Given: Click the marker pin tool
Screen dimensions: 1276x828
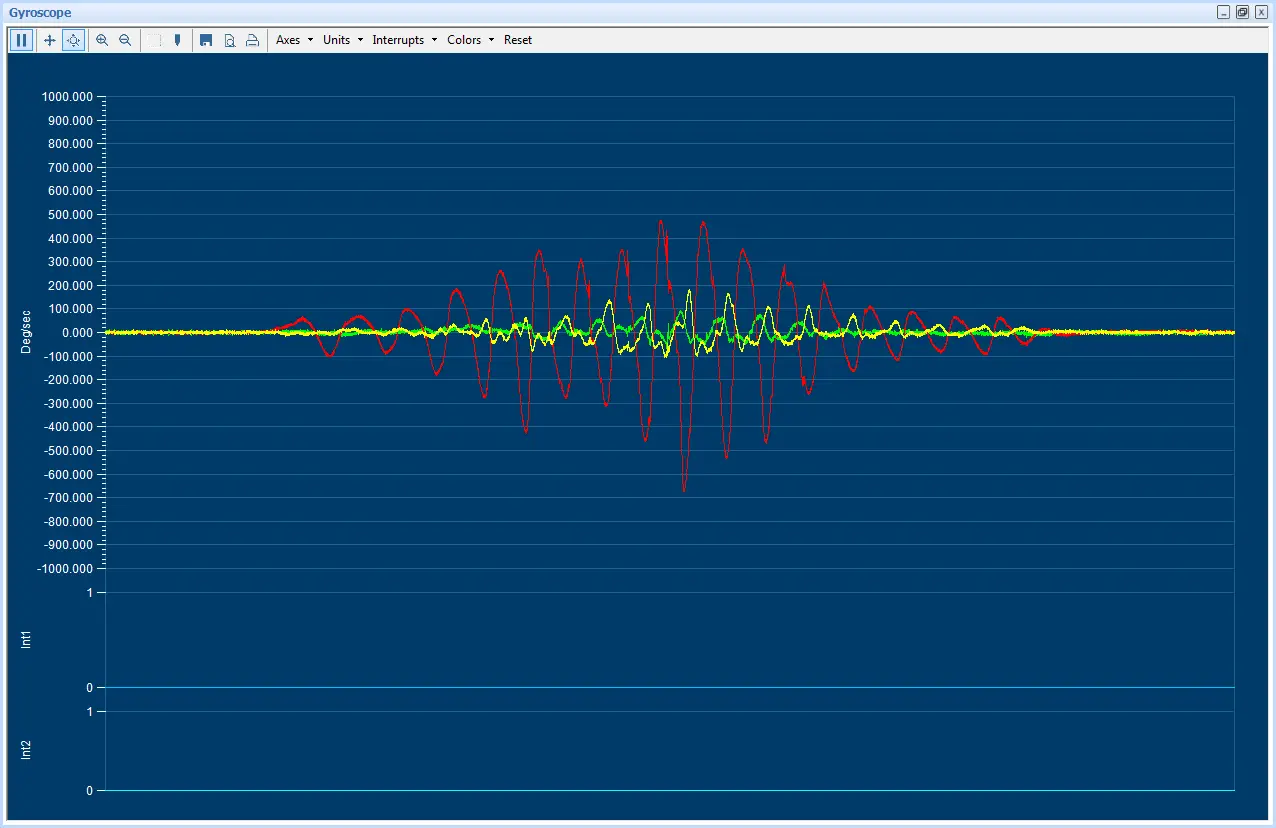Looking at the screenshot, I should pyautogui.click(x=177, y=40).
